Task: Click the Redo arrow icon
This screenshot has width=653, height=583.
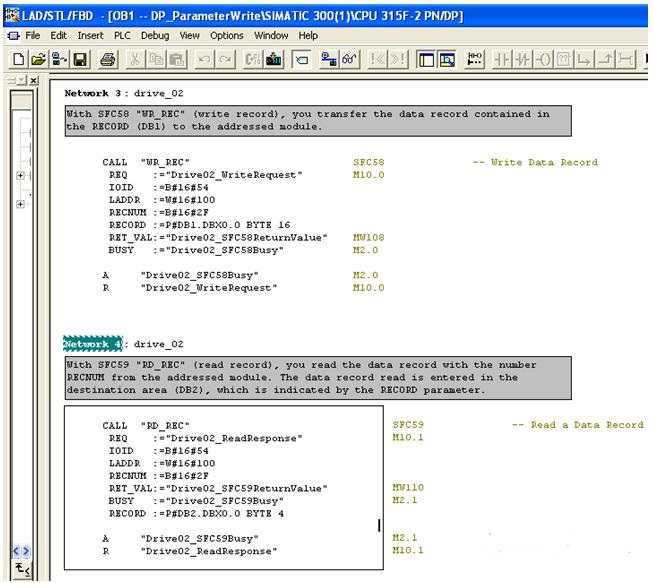Action: point(225,60)
